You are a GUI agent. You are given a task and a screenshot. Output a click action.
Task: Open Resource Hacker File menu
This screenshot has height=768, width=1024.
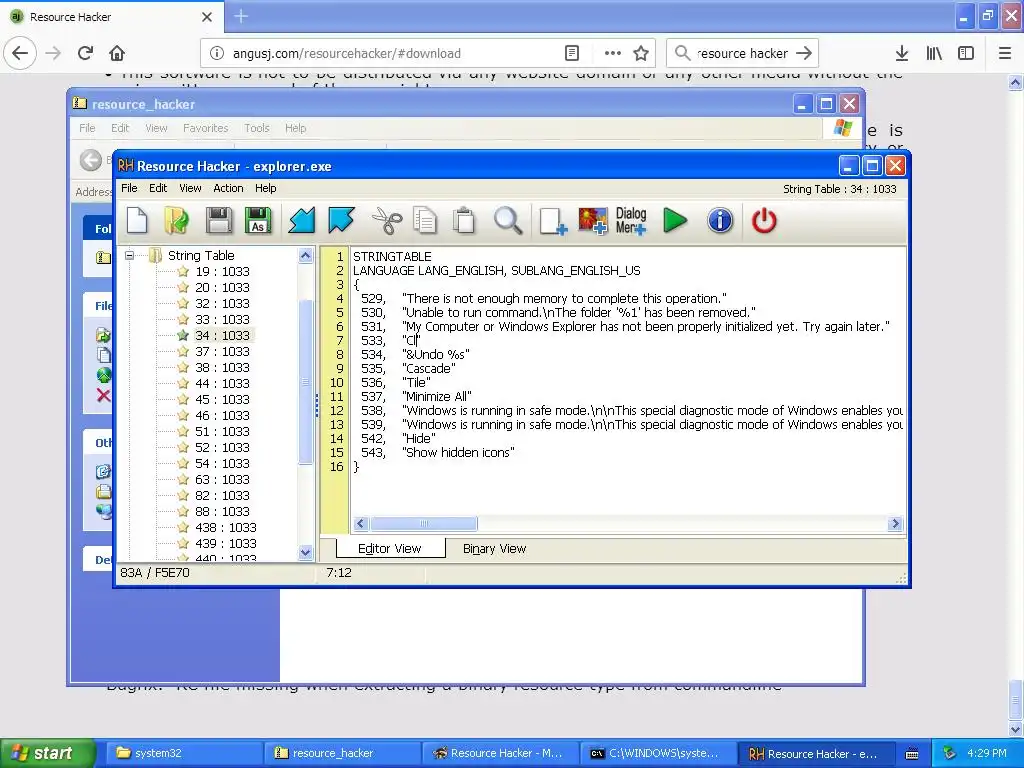coord(129,188)
